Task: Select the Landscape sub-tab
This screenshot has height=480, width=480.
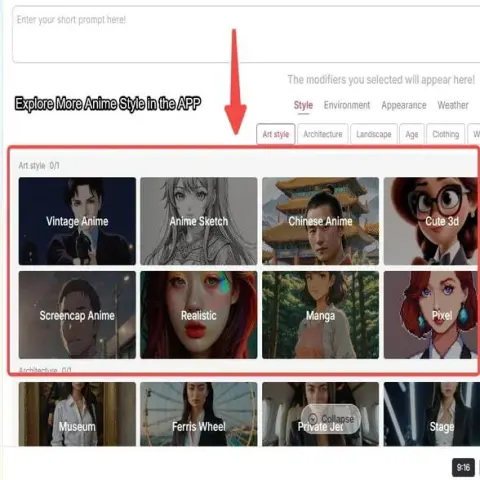Action: (374, 134)
